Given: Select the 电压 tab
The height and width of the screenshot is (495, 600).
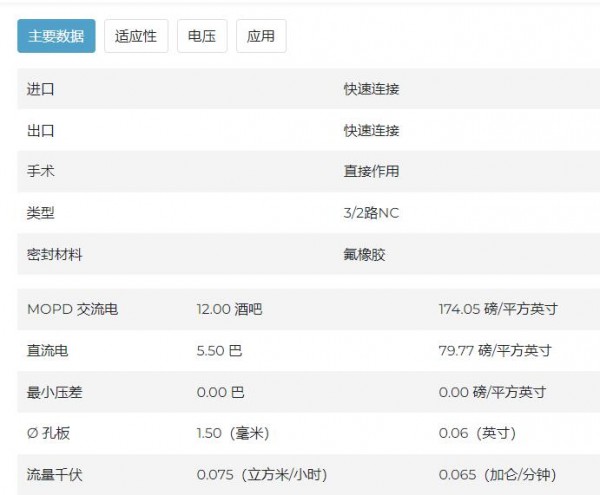Looking at the screenshot, I should coord(202,36).
